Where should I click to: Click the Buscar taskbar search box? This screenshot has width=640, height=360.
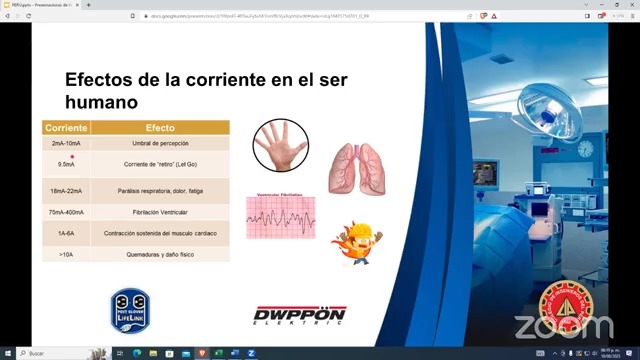pos(63,353)
